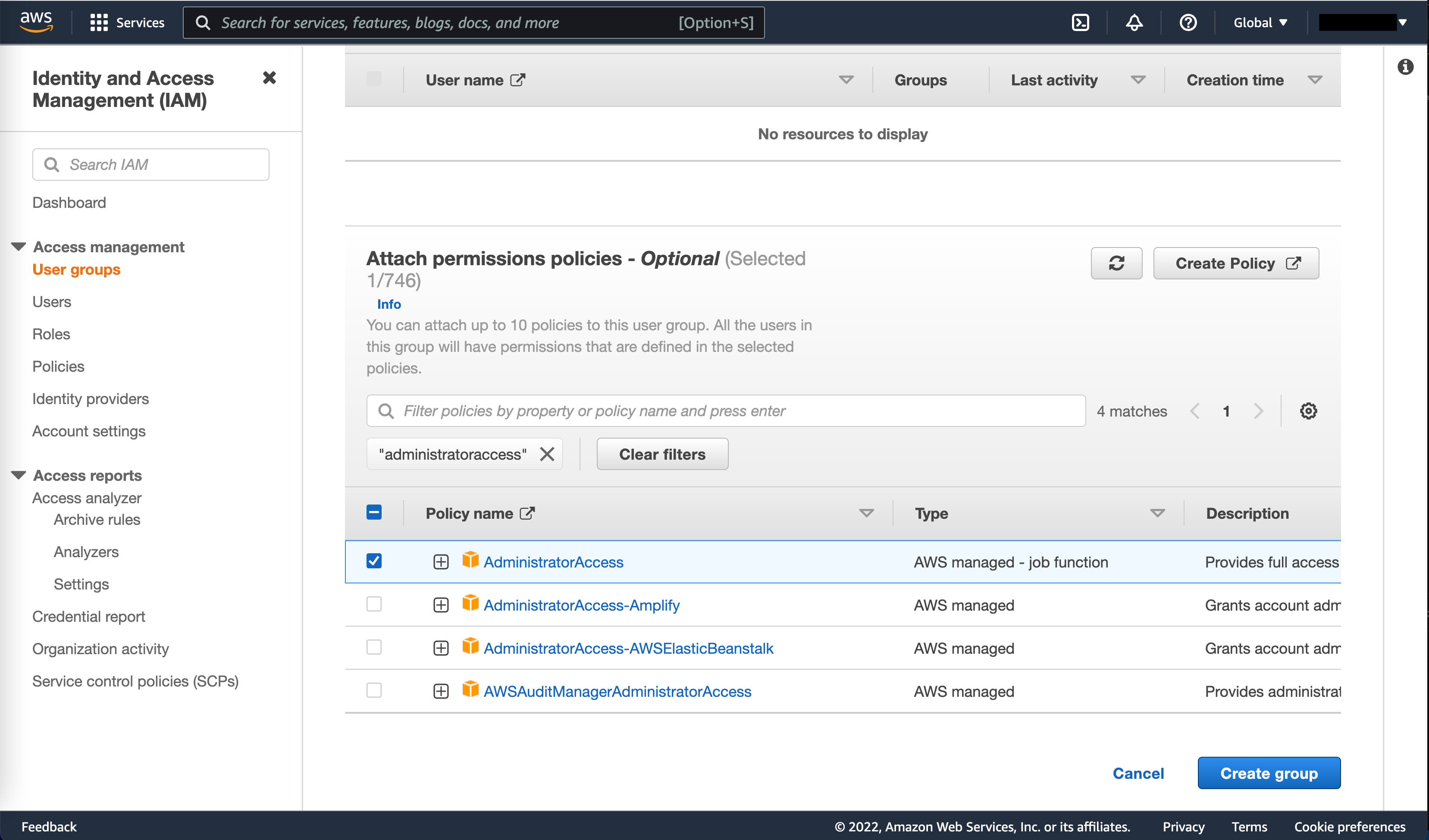Viewport: 1429px width, 840px height.
Task: Open the AWS CloudShell terminal icon
Action: pos(1080,23)
